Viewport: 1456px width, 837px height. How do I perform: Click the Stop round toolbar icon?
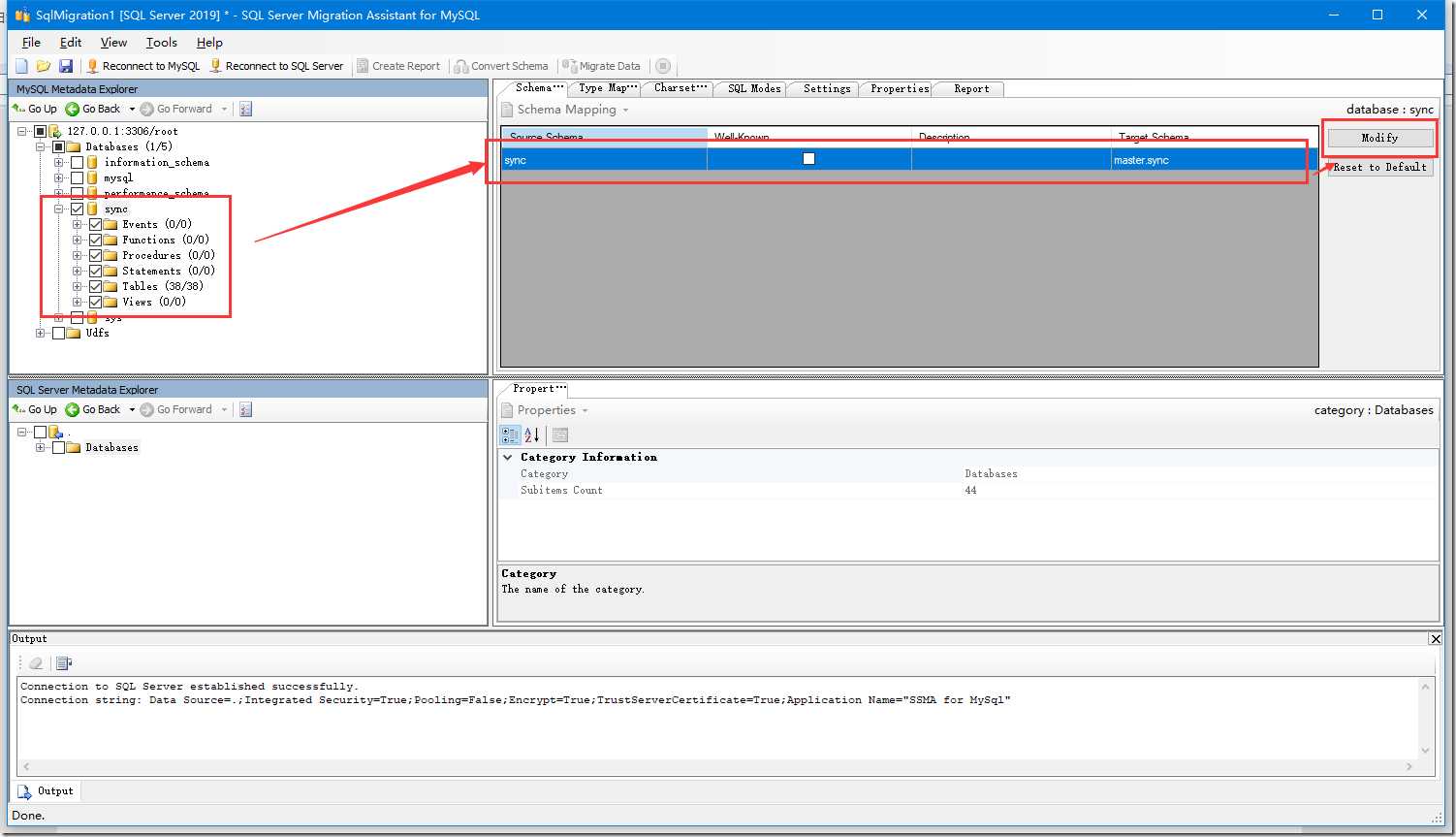663,66
